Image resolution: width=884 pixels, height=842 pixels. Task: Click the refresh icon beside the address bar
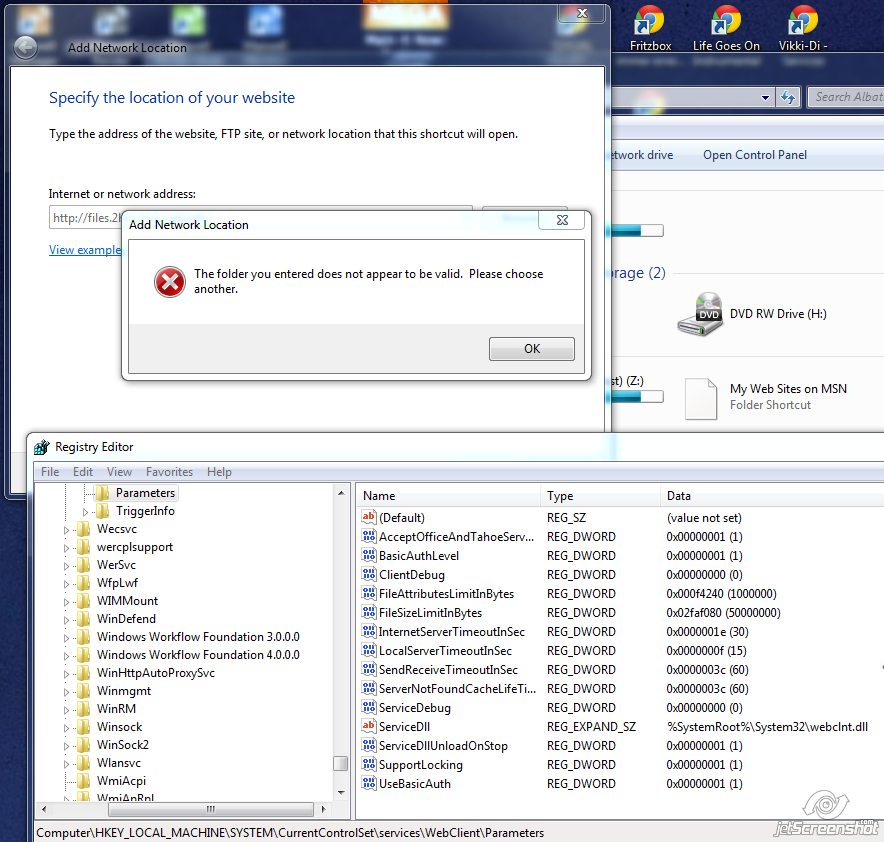788,98
